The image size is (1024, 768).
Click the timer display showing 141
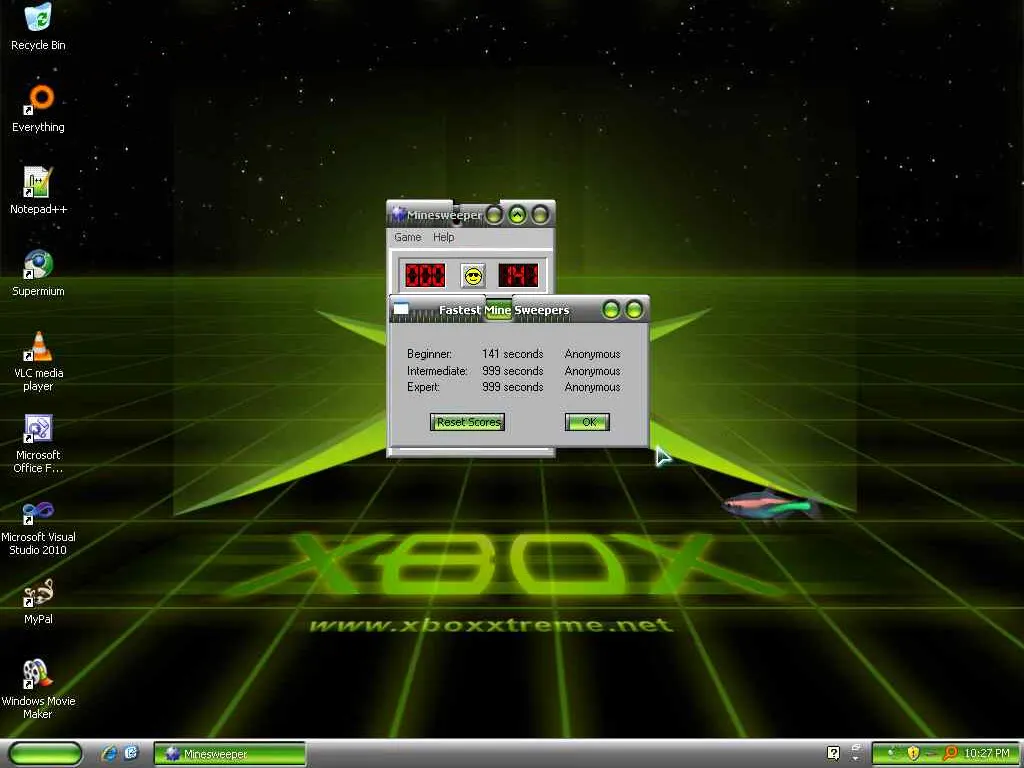coord(518,276)
